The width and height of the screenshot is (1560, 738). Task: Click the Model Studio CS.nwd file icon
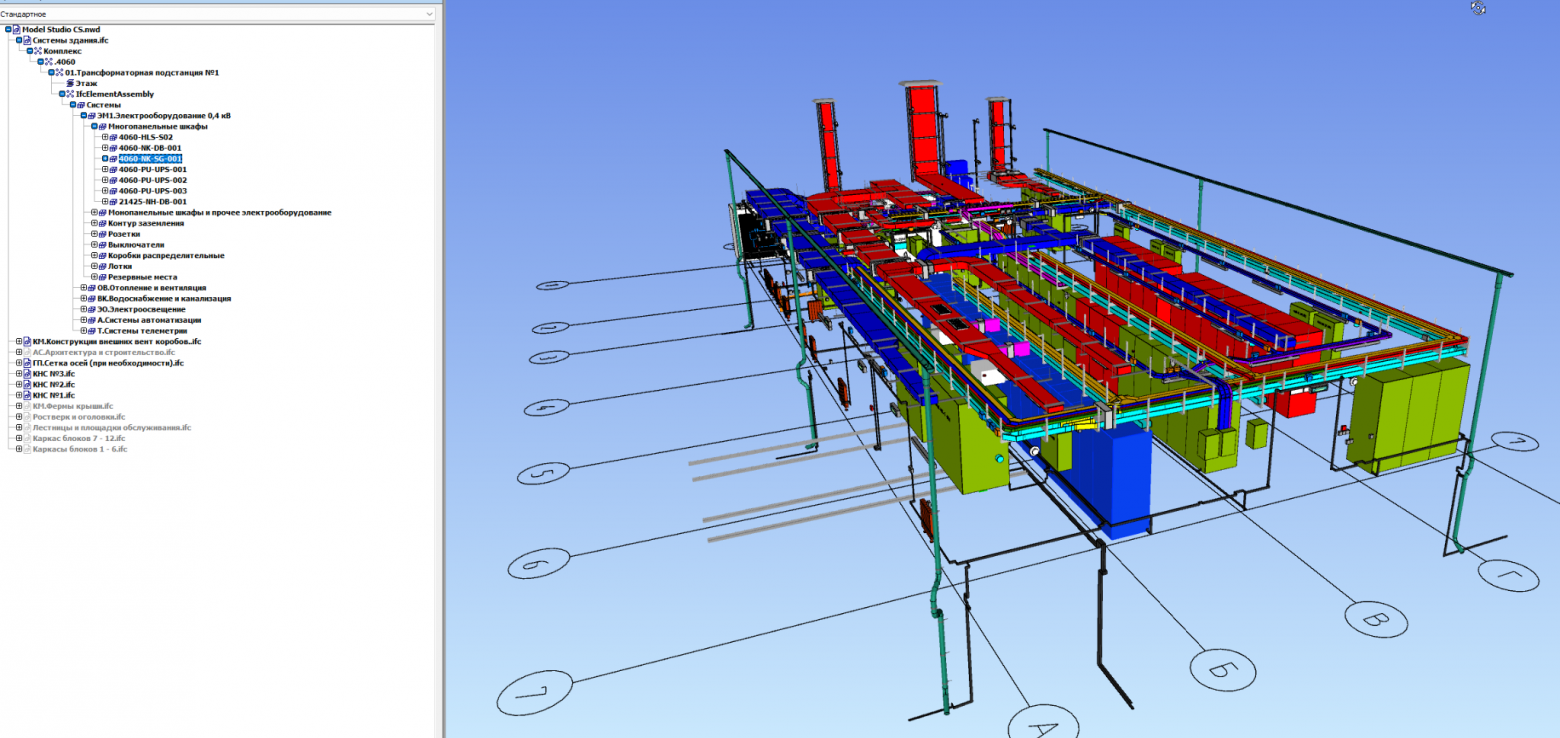click(17, 30)
